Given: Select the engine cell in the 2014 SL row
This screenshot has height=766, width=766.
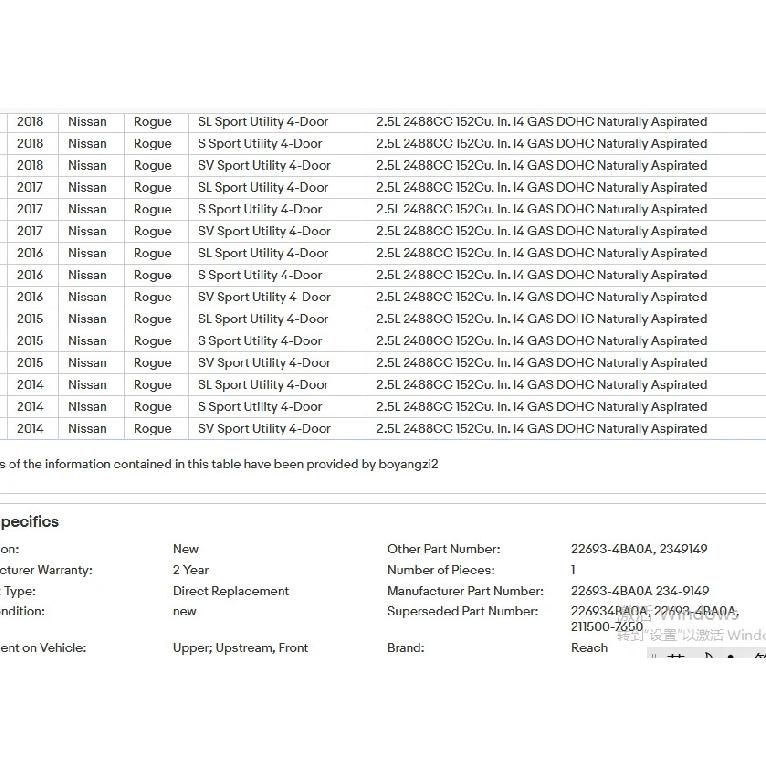Looking at the screenshot, I should pos(541,385).
